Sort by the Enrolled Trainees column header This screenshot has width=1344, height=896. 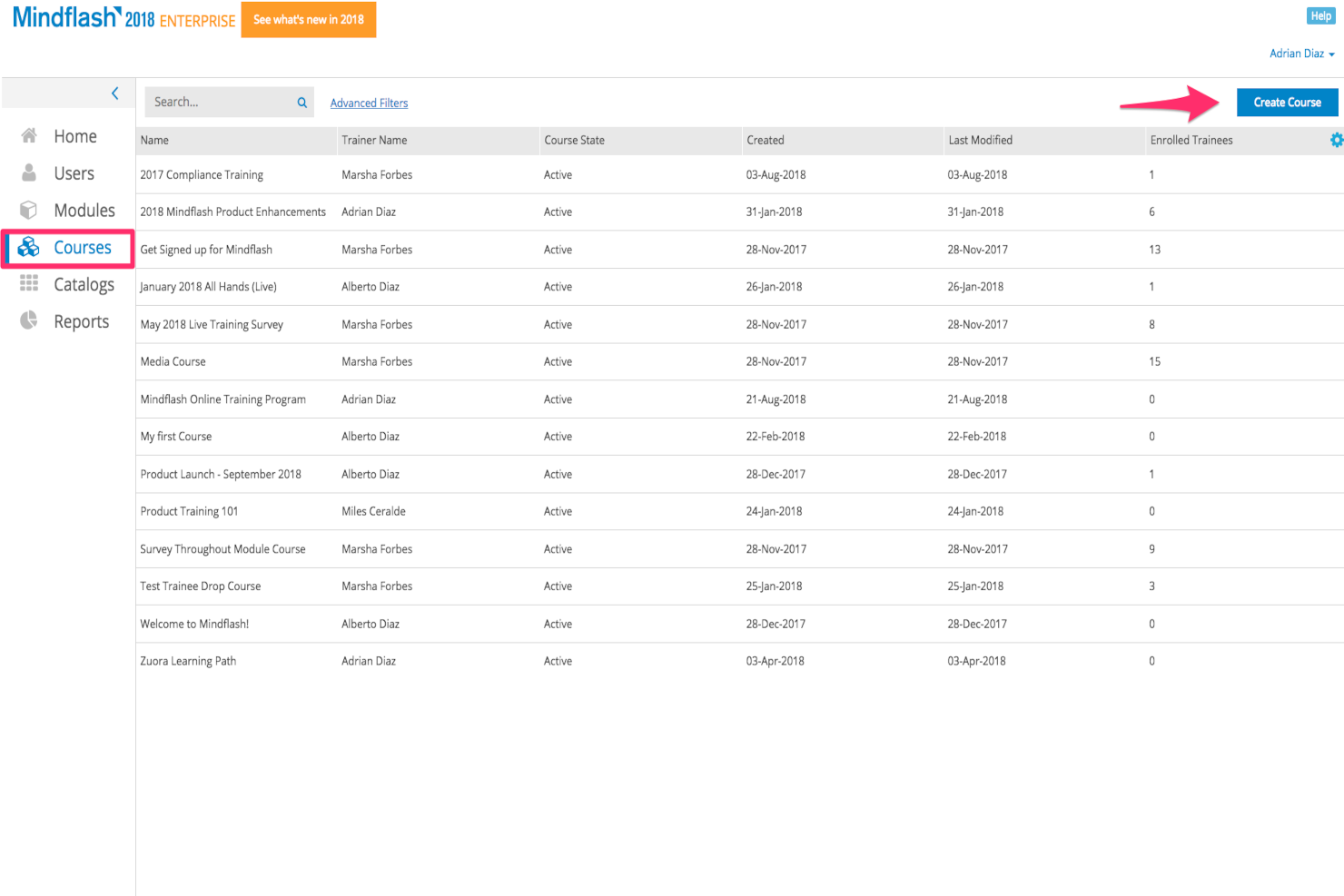coord(1191,141)
